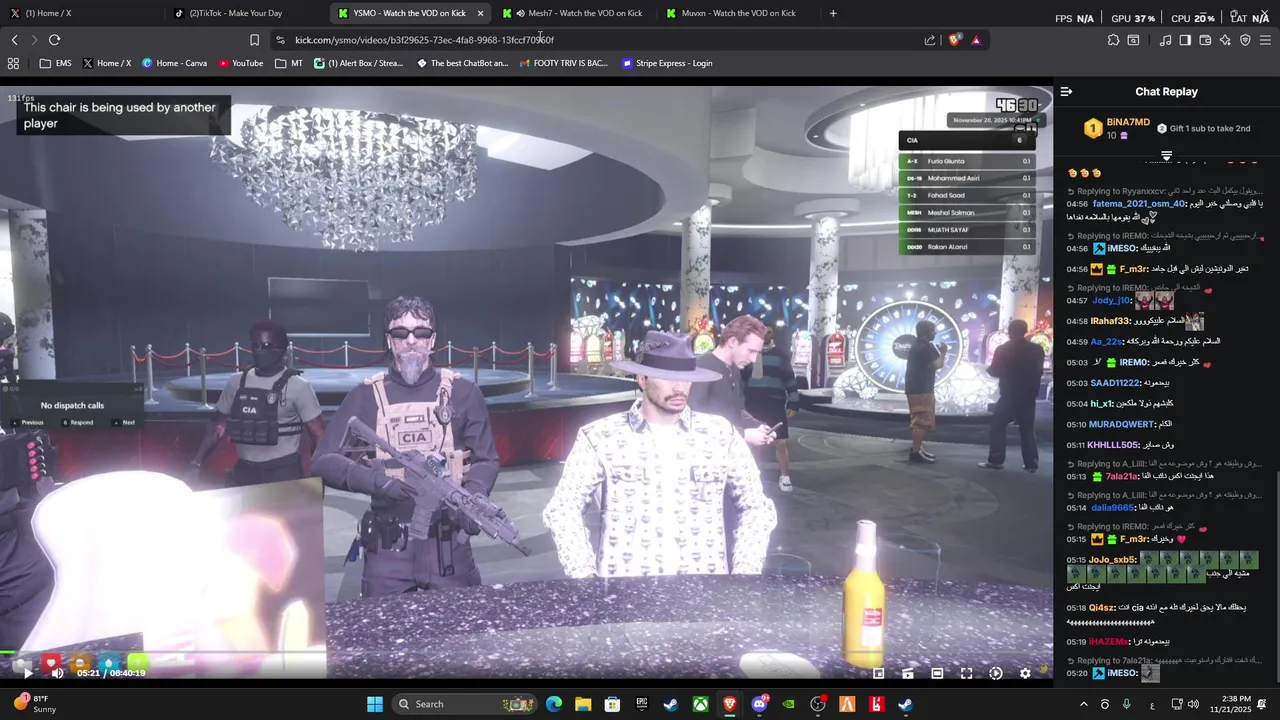Bookmark this page
This screenshot has height=720, width=1280.
(x=254, y=40)
